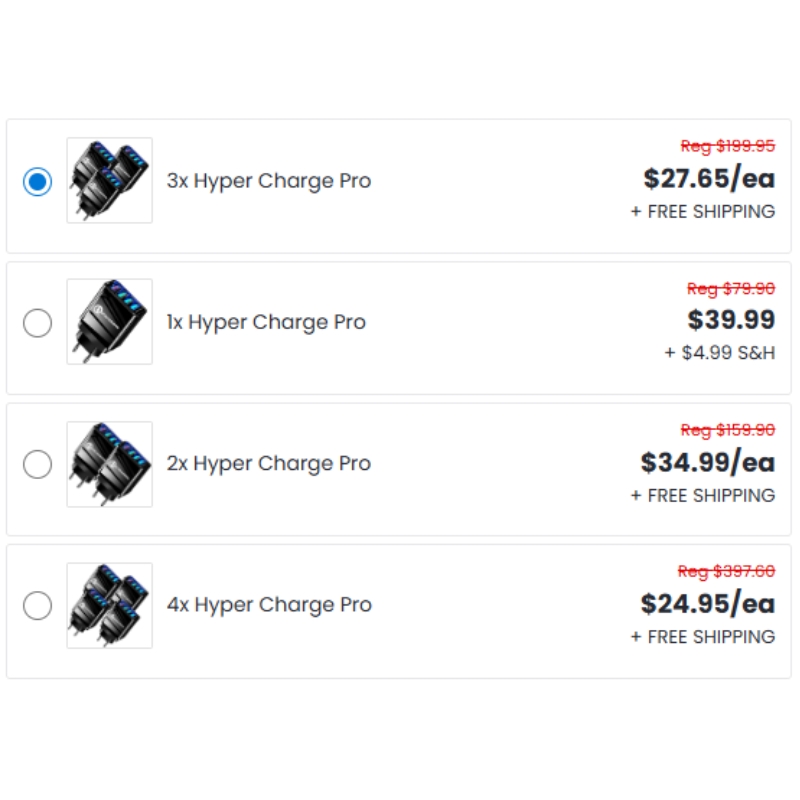
Task: Select the 1x Hyper Charge Pro radio button
Action: pyautogui.click(x=37, y=322)
